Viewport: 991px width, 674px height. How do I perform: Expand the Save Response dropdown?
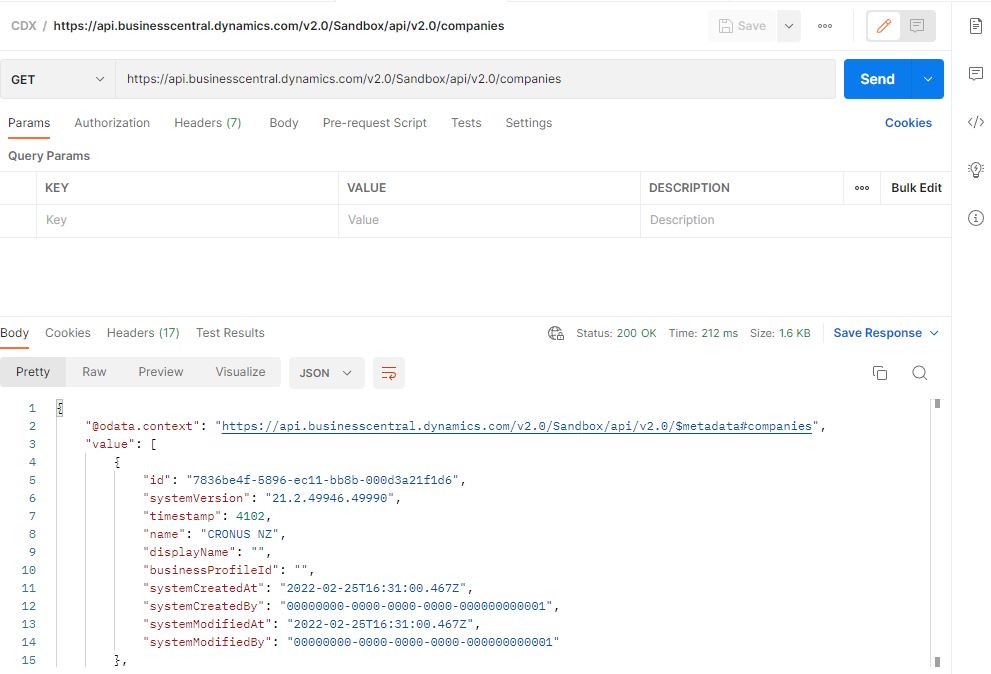point(886,333)
